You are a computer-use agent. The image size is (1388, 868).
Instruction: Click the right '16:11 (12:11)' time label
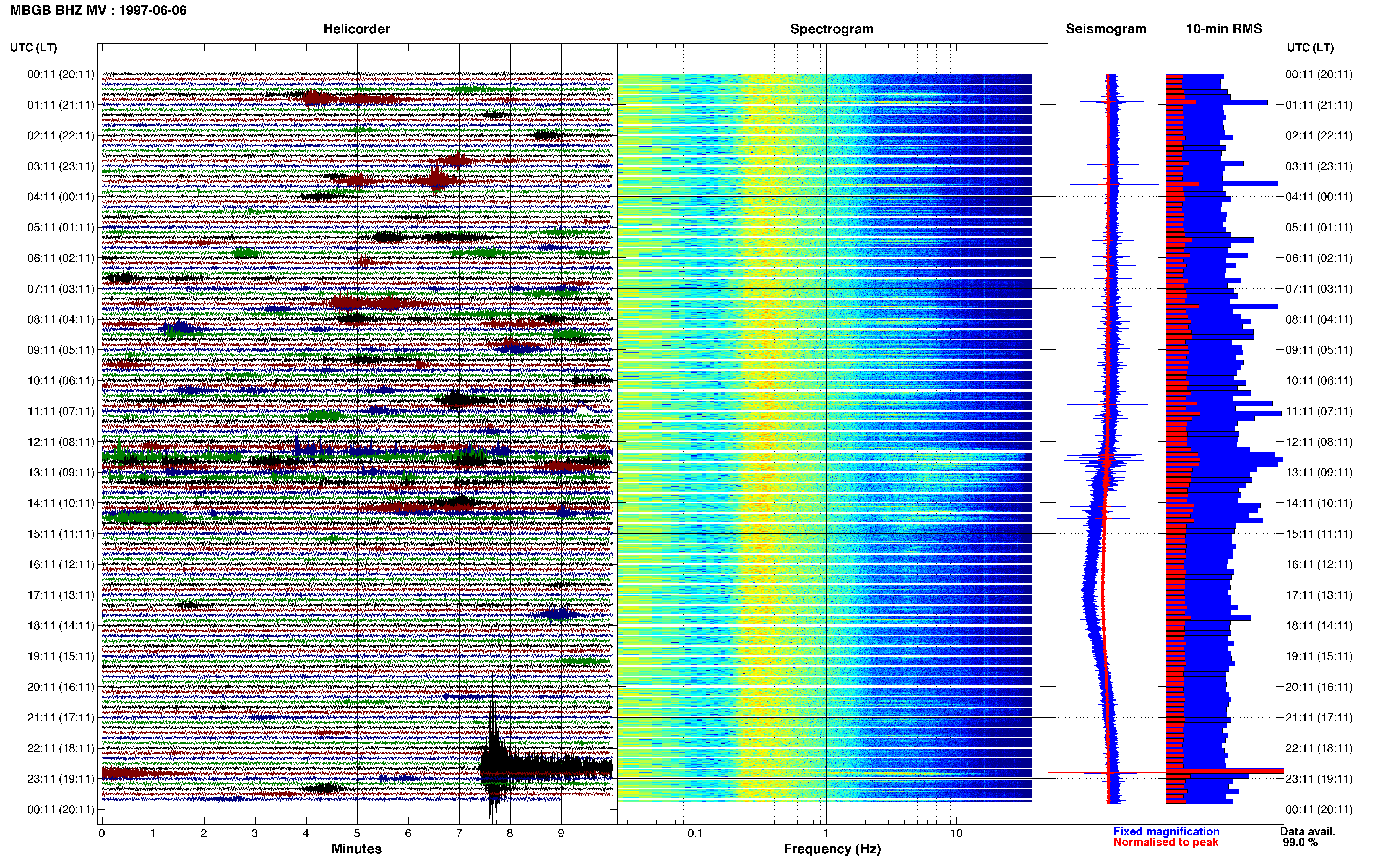pos(1319,564)
